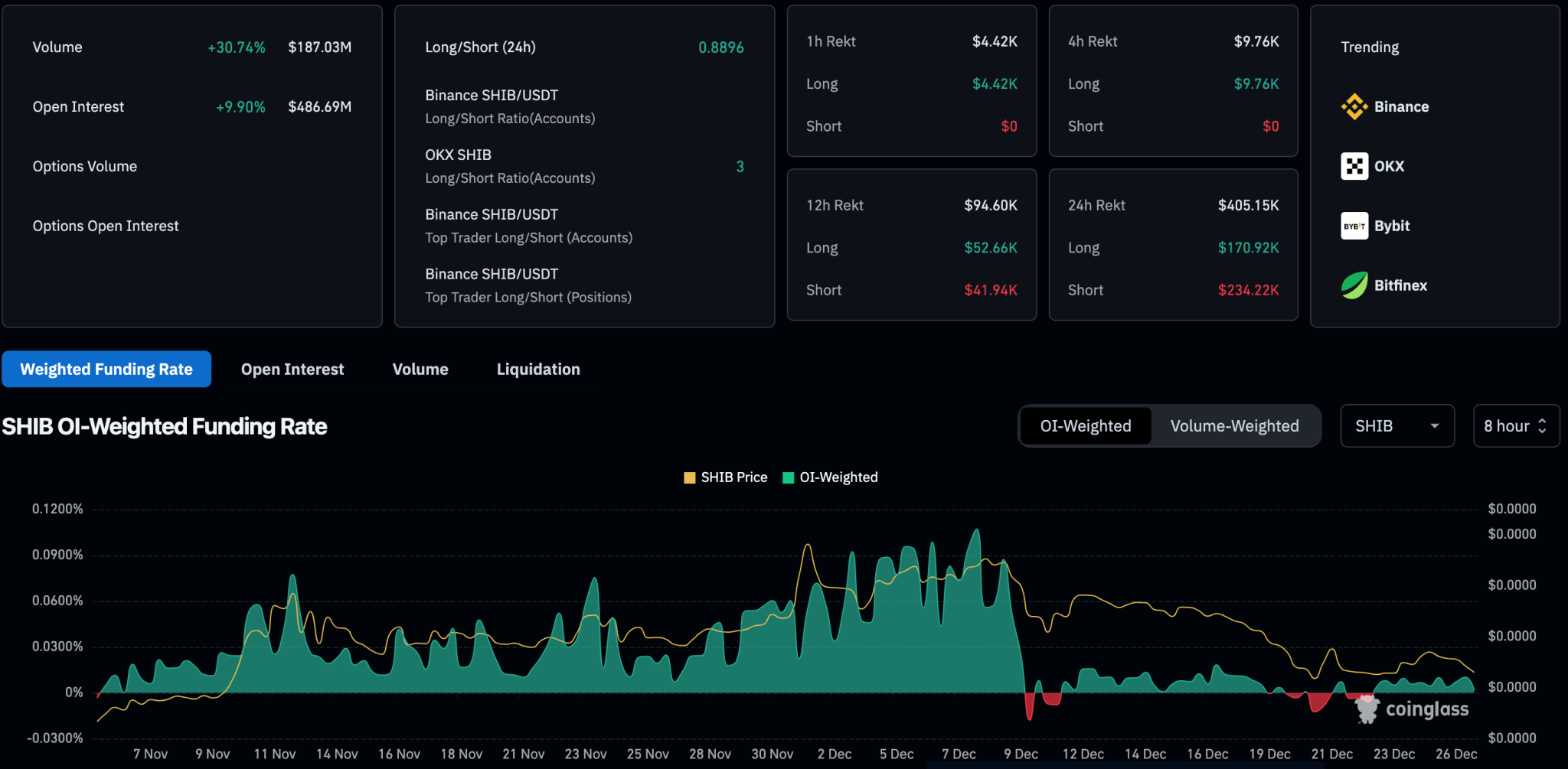Click the Volume value $187.03M
Screen dimensions: 1568x769
click(320, 47)
